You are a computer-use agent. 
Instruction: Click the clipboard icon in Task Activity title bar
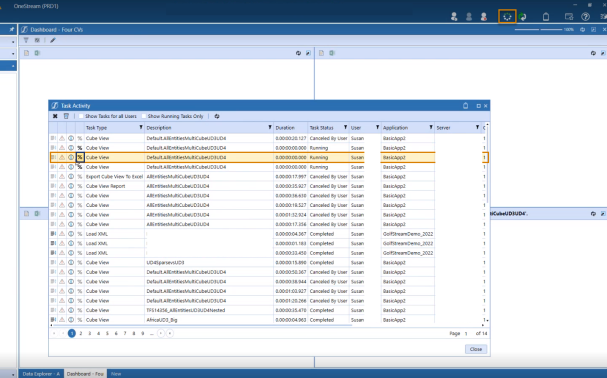tap(466, 106)
